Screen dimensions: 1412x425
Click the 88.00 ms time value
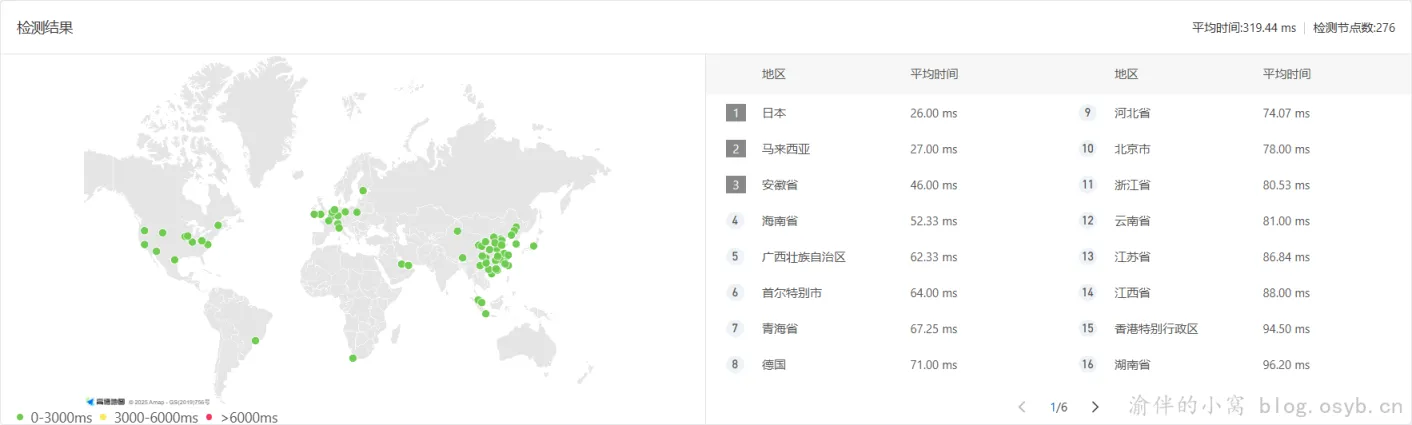pyautogui.click(x=1286, y=293)
